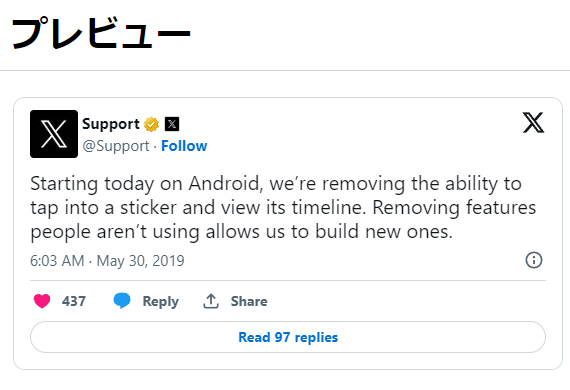This screenshot has width=570, height=390.
Task: Click the May 30, 2019 date
Action: click(140, 261)
